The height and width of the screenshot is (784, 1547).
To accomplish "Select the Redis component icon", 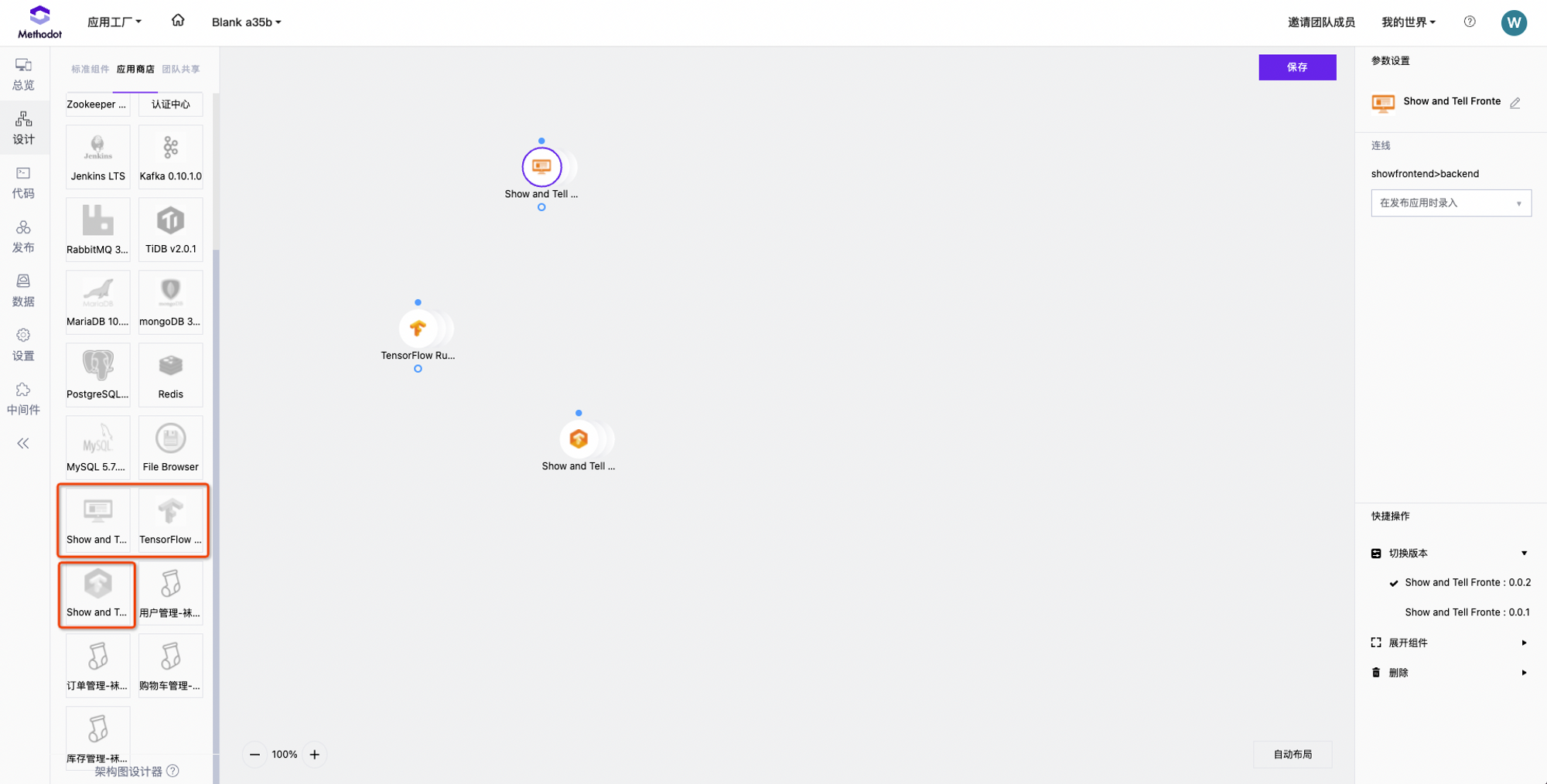I will (170, 366).
